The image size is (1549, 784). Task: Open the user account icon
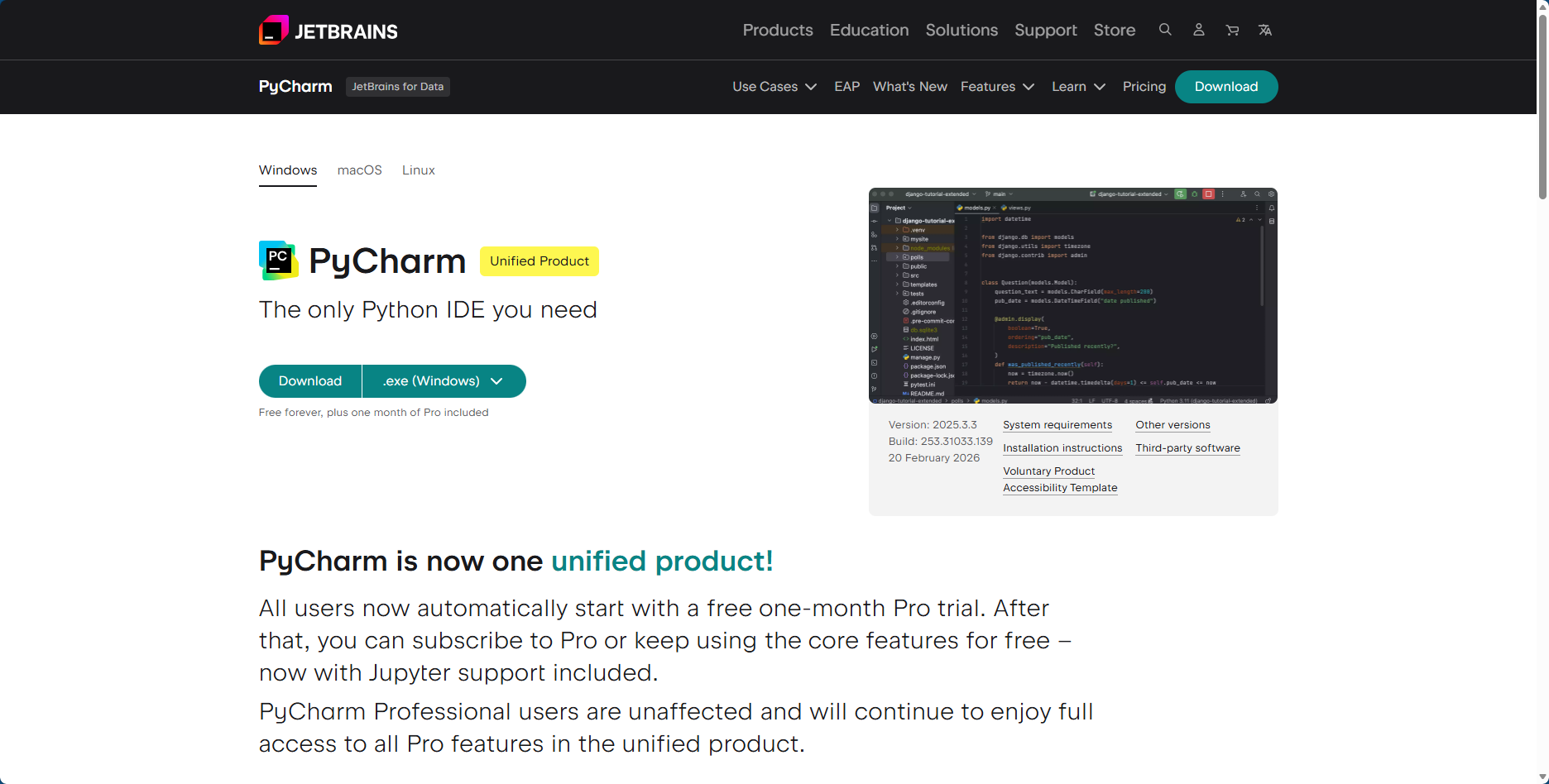(x=1198, y=30)
